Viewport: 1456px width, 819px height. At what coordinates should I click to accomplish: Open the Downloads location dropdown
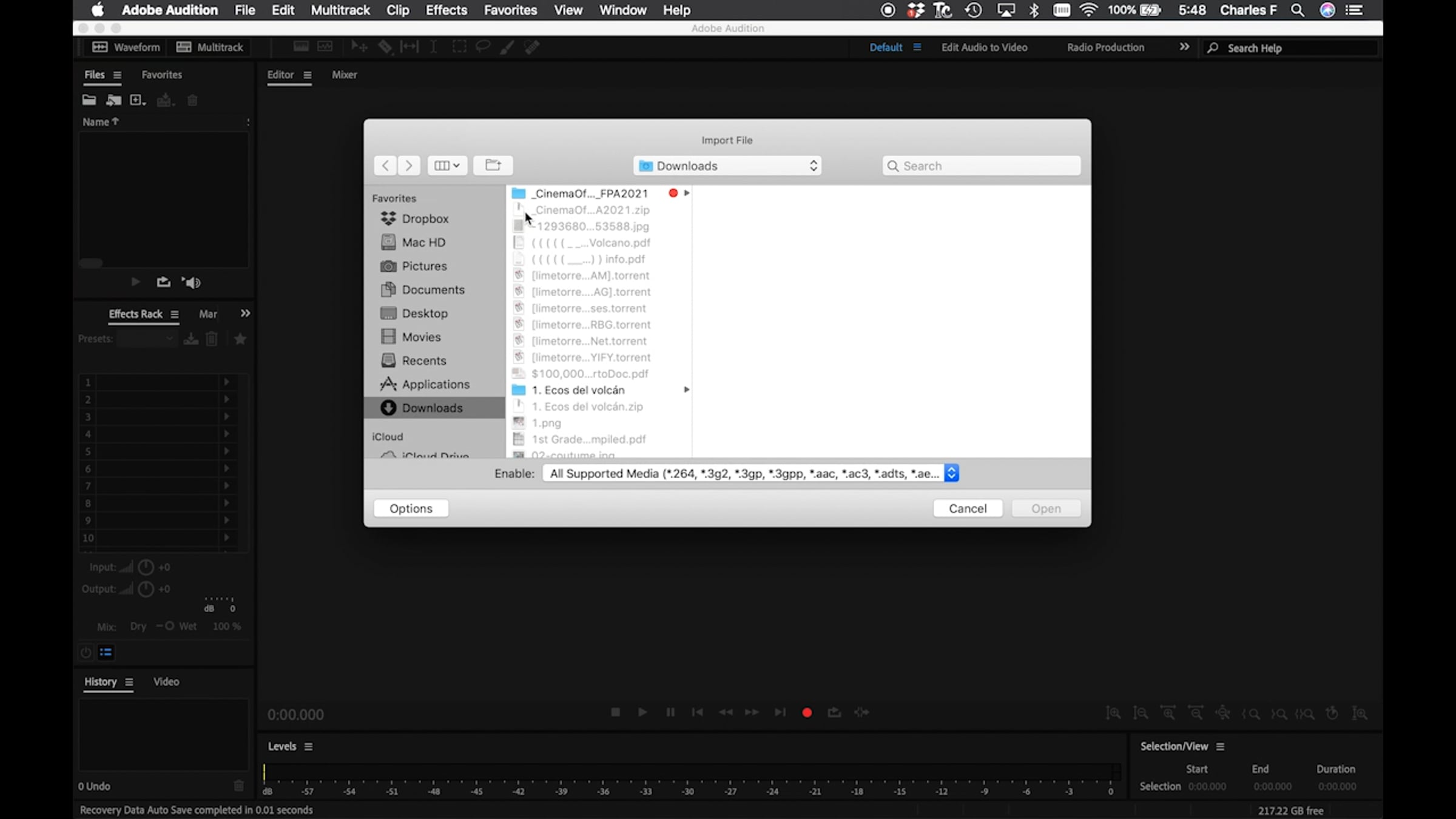click(727, 166)
